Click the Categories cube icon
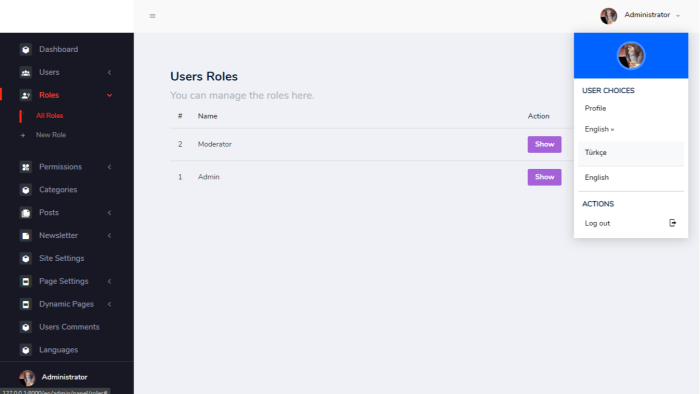Viewport: 700px width, 394px height. point(25,190)
